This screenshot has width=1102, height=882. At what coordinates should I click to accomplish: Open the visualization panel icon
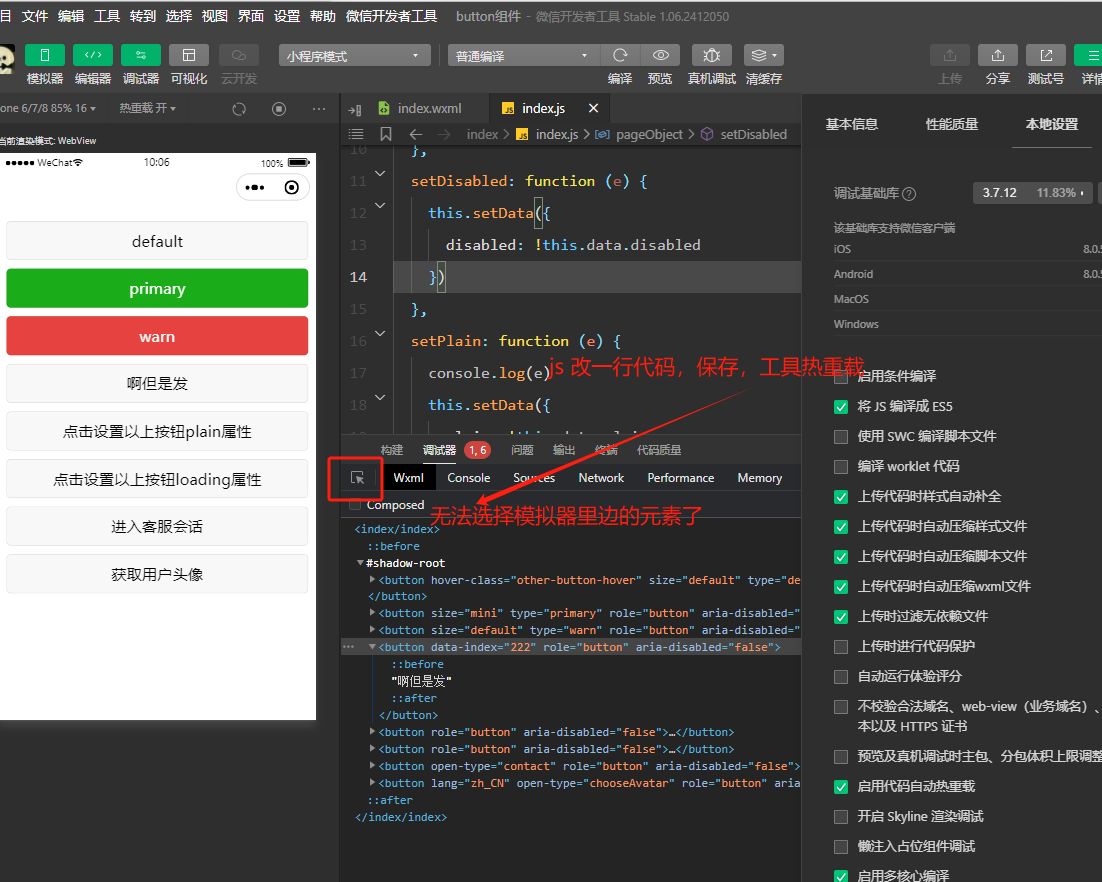tap(188, 55)
